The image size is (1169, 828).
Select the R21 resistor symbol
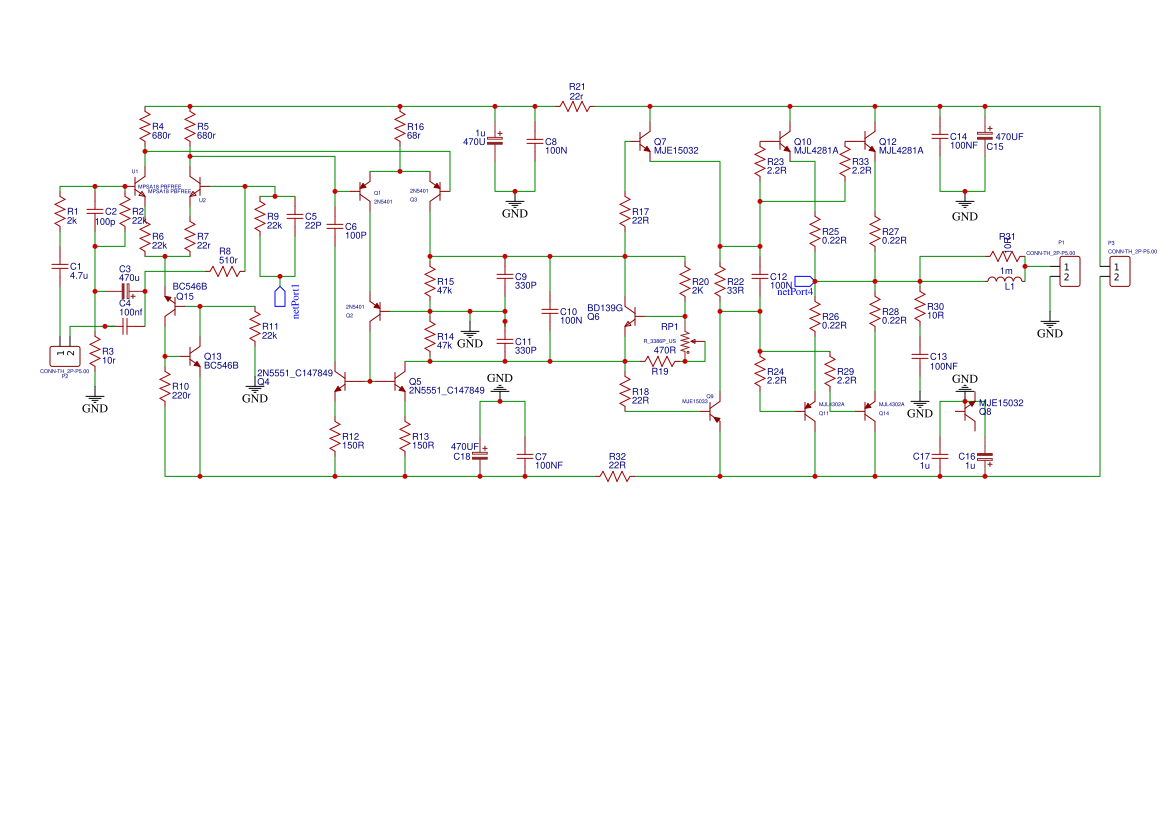(575, 107)
